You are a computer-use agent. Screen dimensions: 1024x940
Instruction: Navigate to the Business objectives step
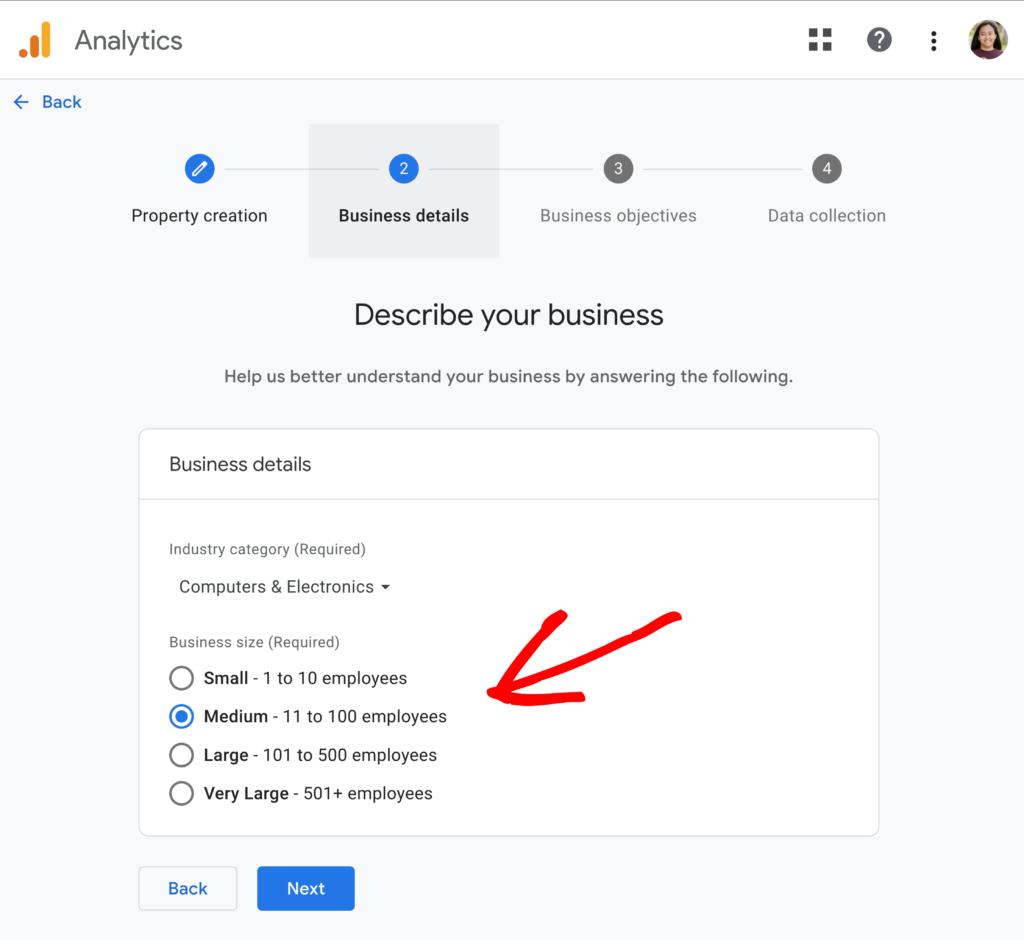coord(618,215)
